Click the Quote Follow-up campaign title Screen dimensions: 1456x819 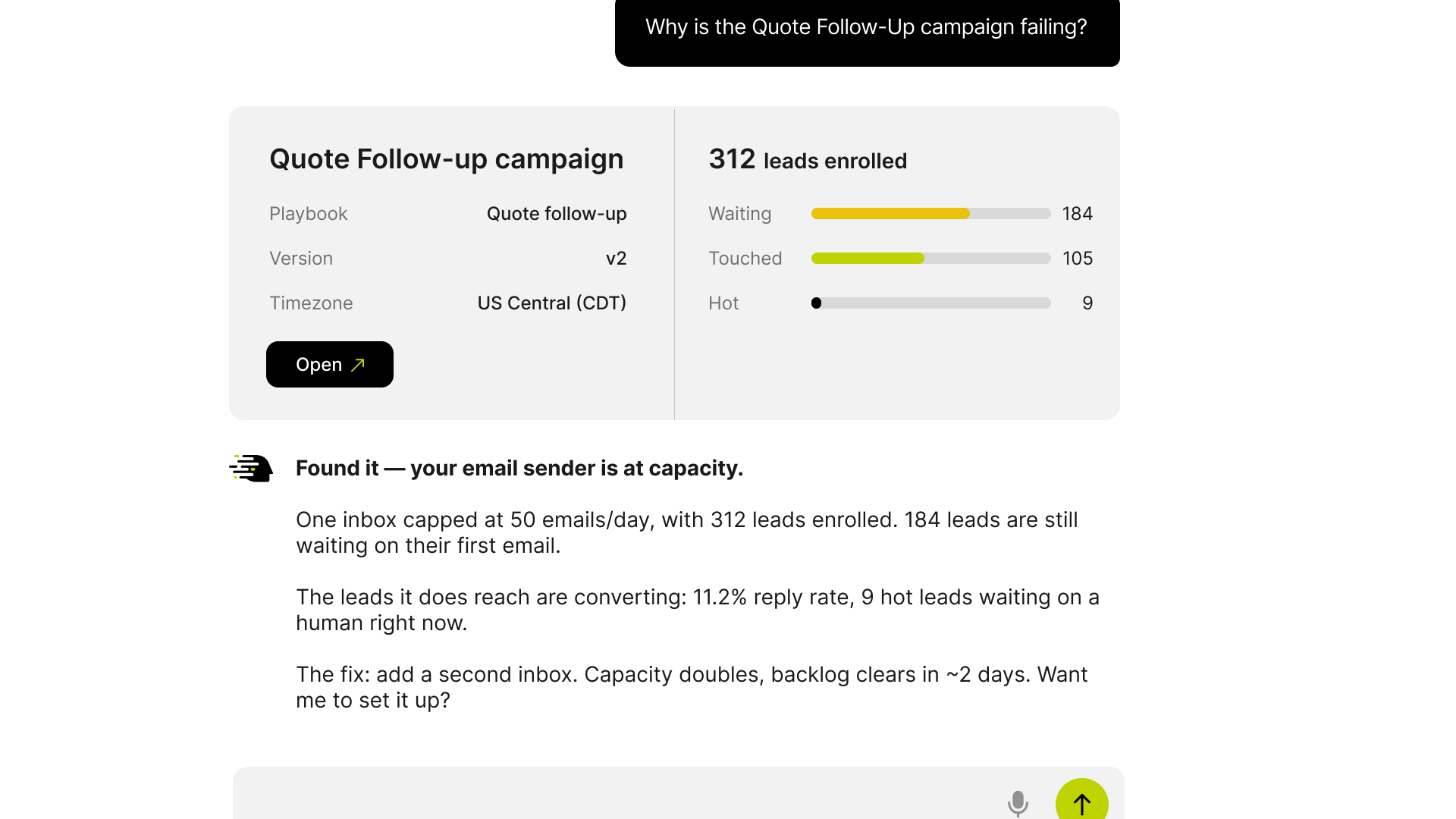click(x=447, y=159)
